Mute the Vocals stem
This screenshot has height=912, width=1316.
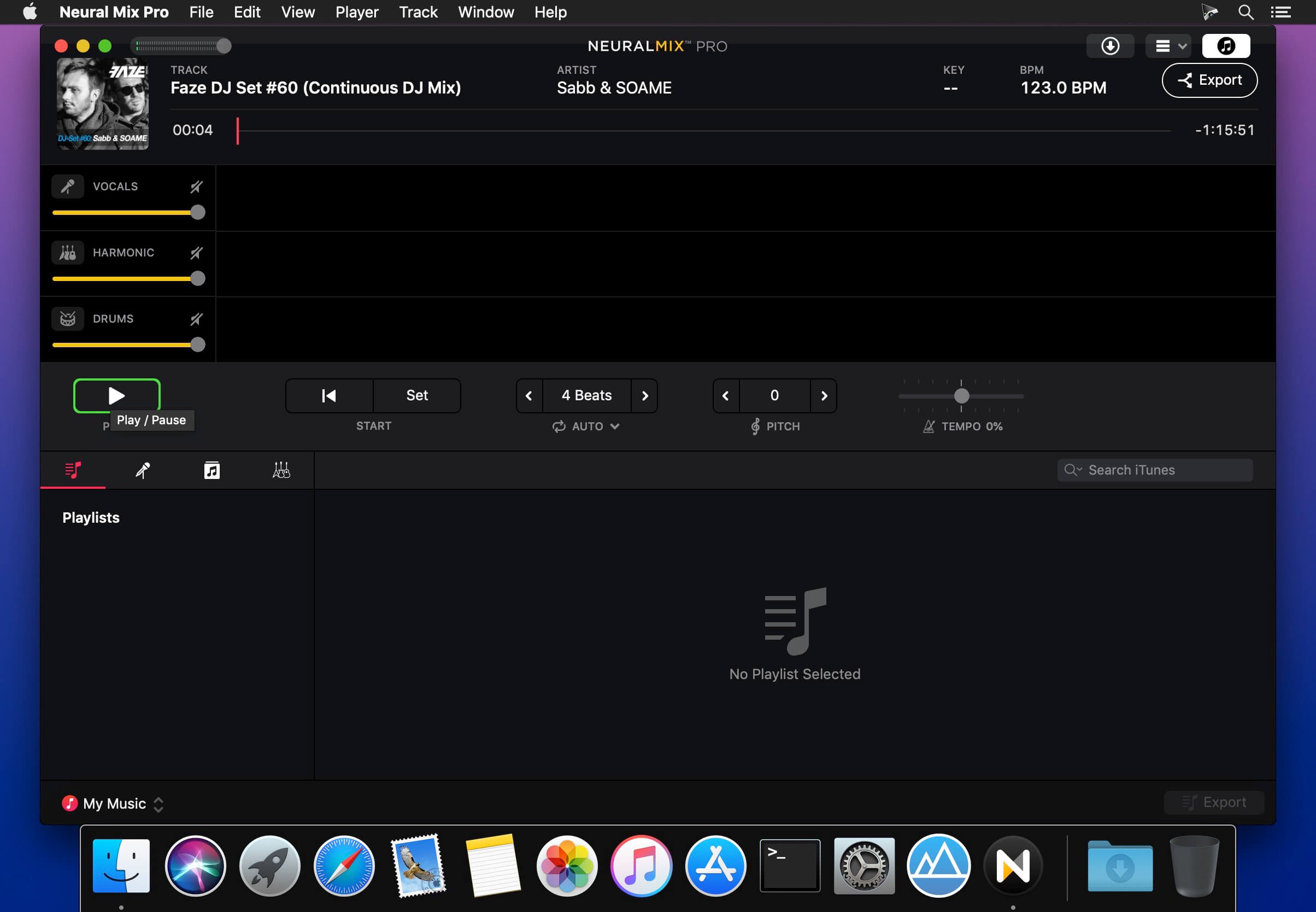pos(197,186)
